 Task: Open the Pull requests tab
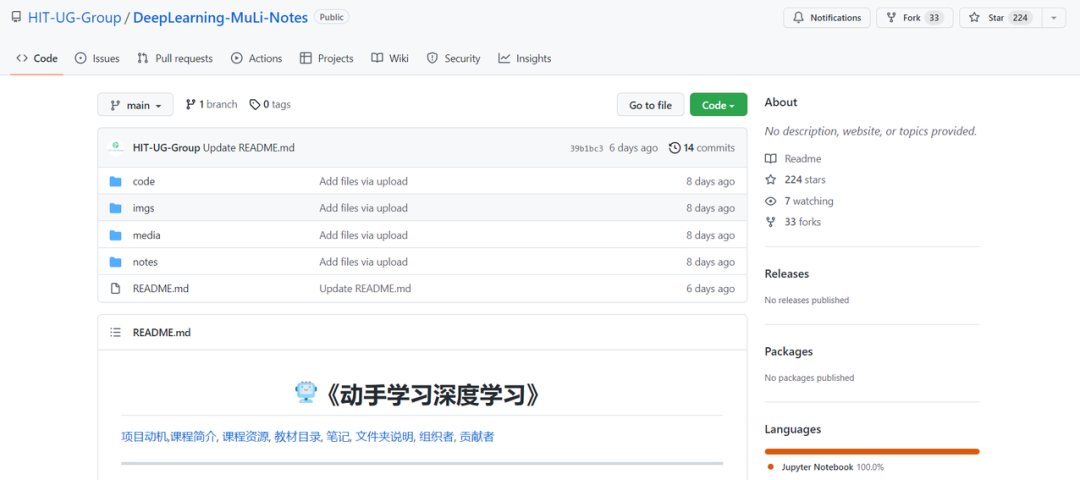175,59
